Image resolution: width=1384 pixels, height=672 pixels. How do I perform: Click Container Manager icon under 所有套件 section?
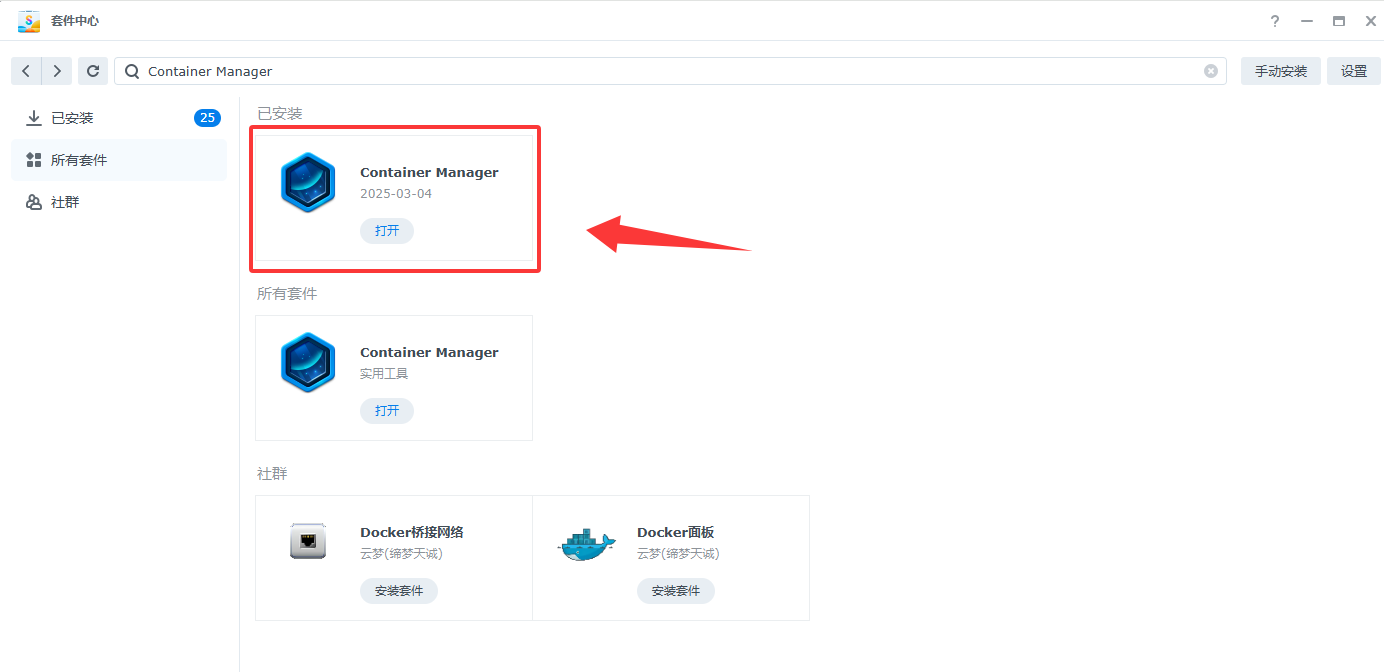308,363
